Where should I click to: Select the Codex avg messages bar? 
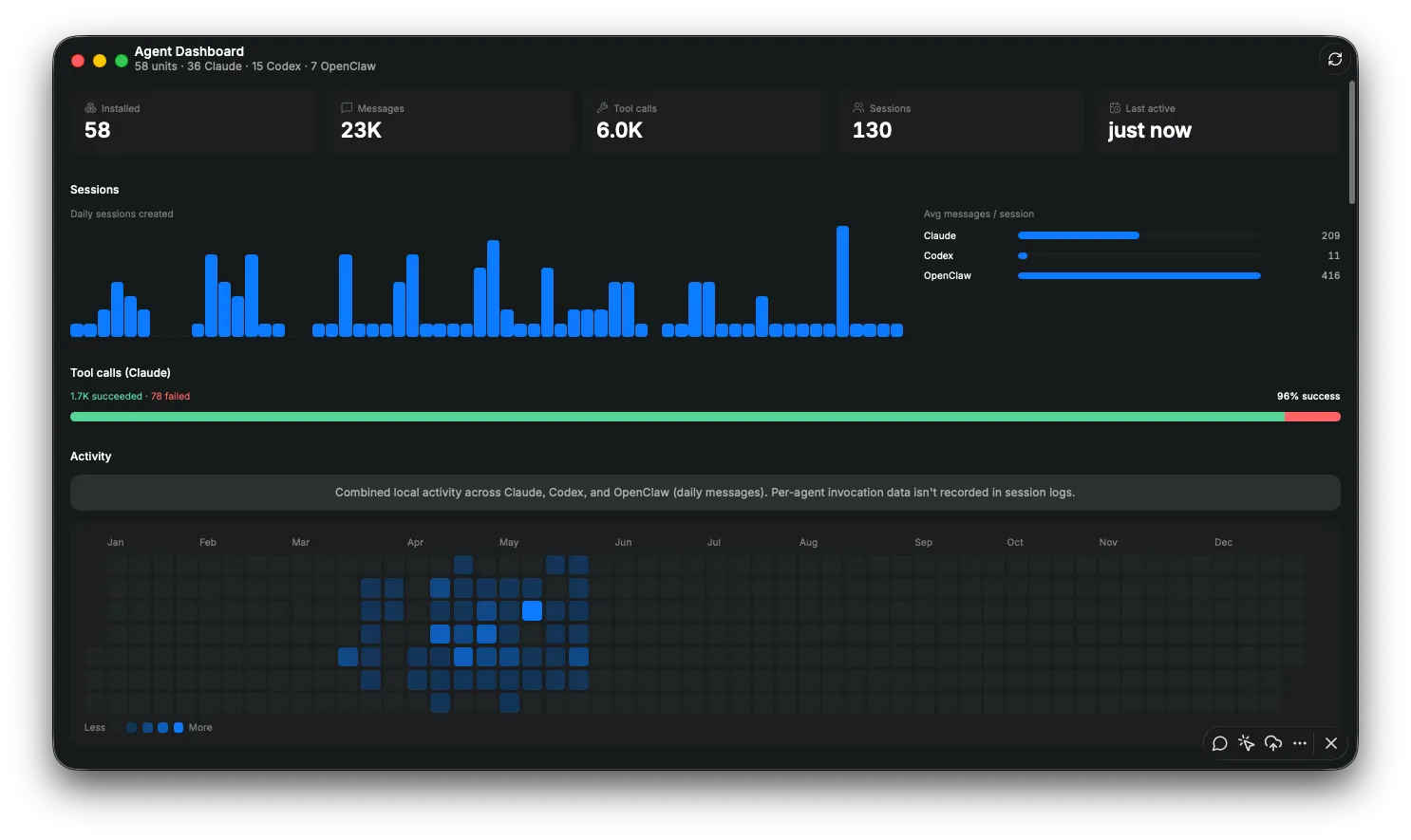click(1023, 255)
